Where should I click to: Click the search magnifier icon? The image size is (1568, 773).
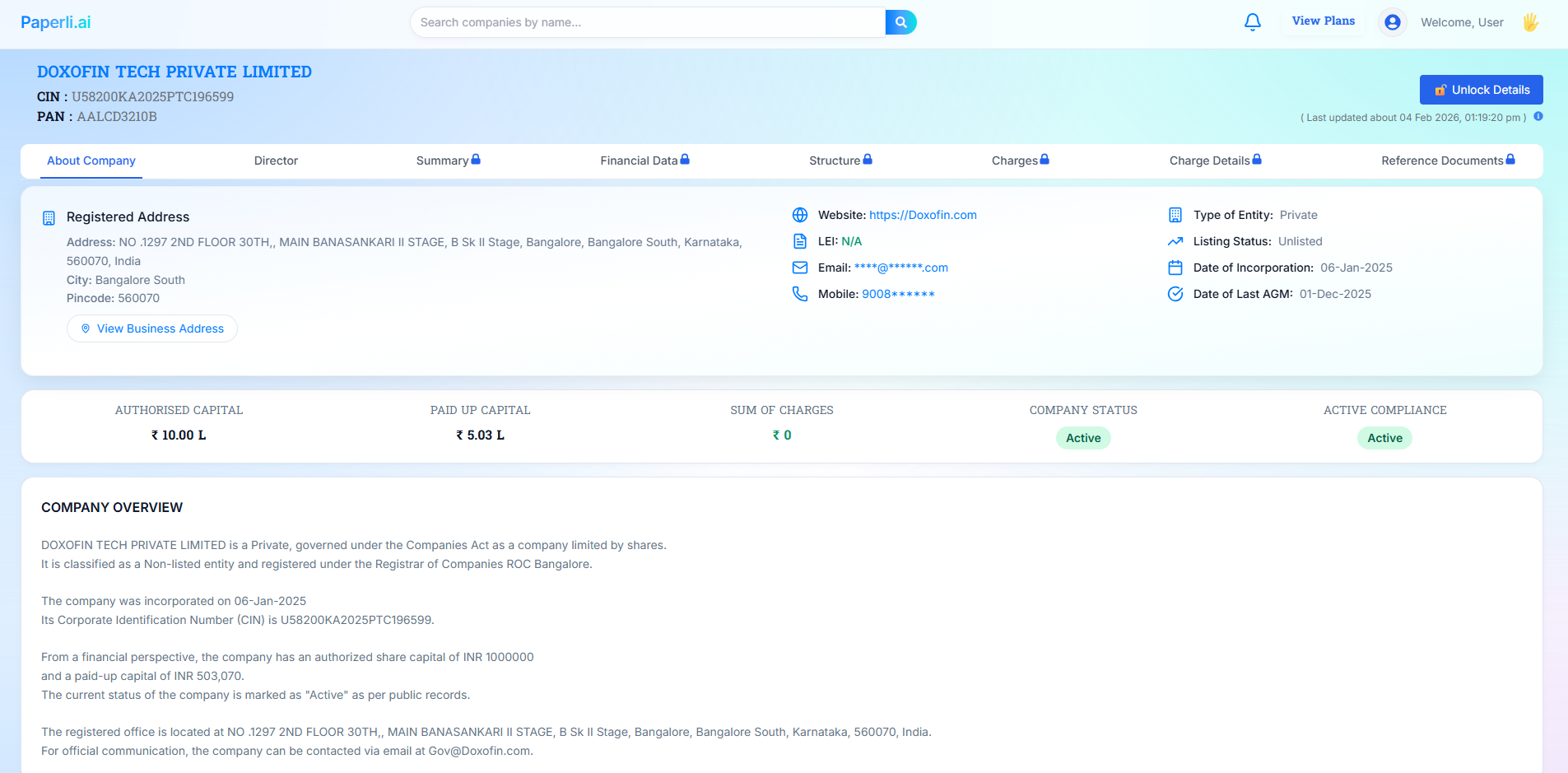(900, 22)
